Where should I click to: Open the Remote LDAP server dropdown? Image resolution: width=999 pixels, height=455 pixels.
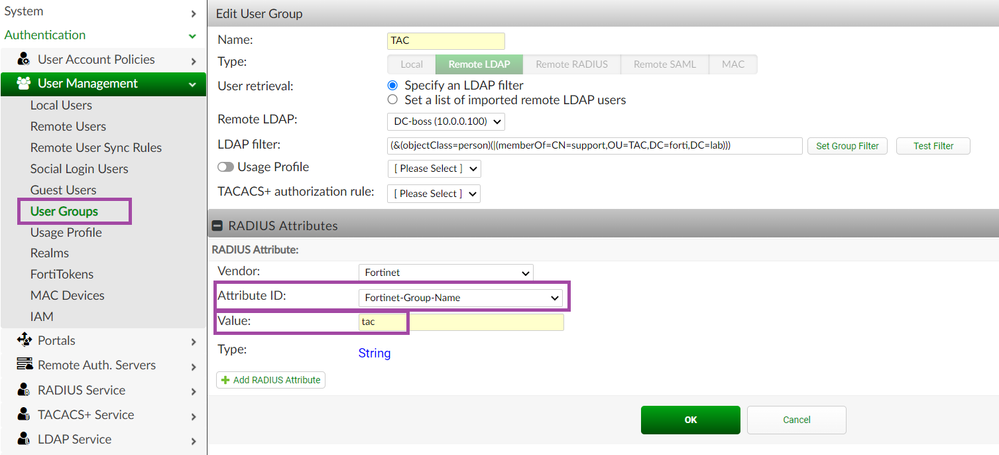[446, 121]
